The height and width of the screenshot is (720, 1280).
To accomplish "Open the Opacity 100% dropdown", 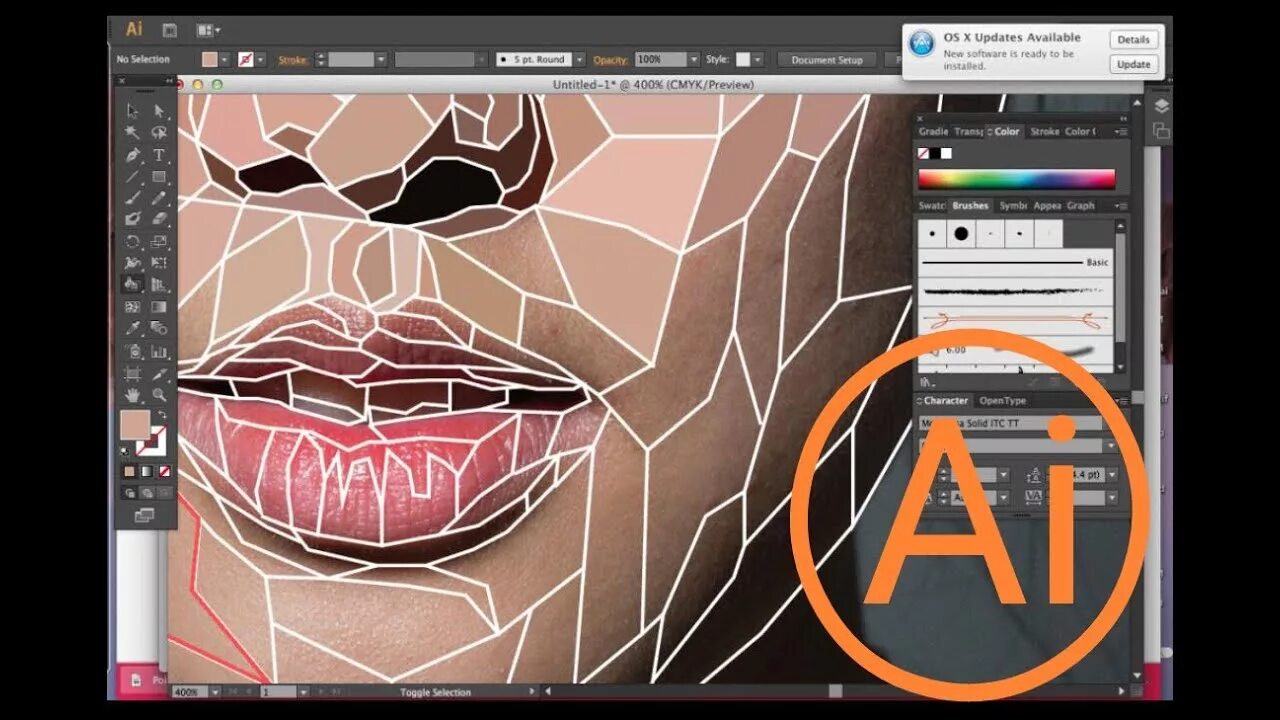I will (693, 60).
